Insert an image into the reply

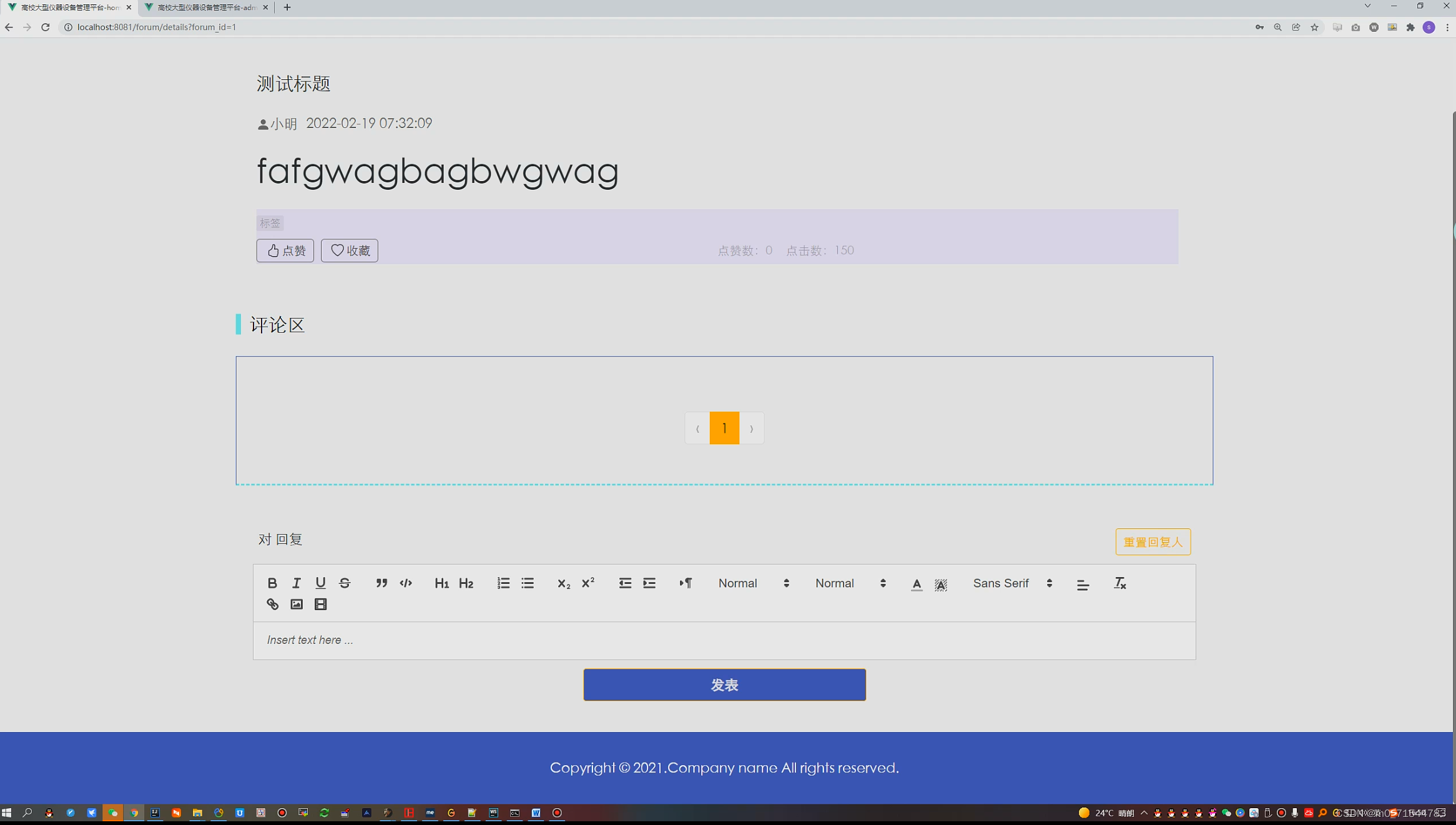pyautogui.click(x=297, y=604)
